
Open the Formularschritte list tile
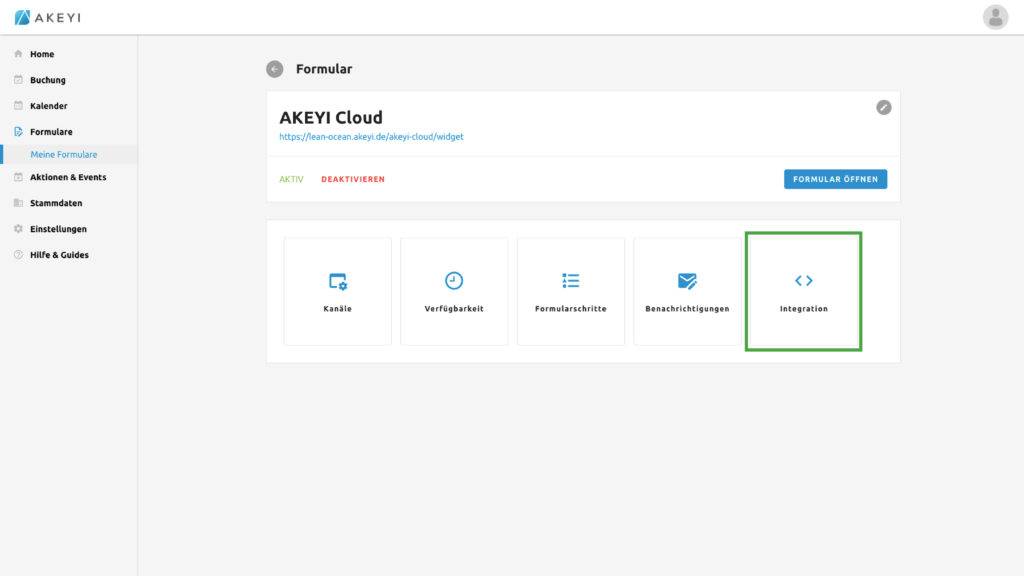(x=570, y=291)
